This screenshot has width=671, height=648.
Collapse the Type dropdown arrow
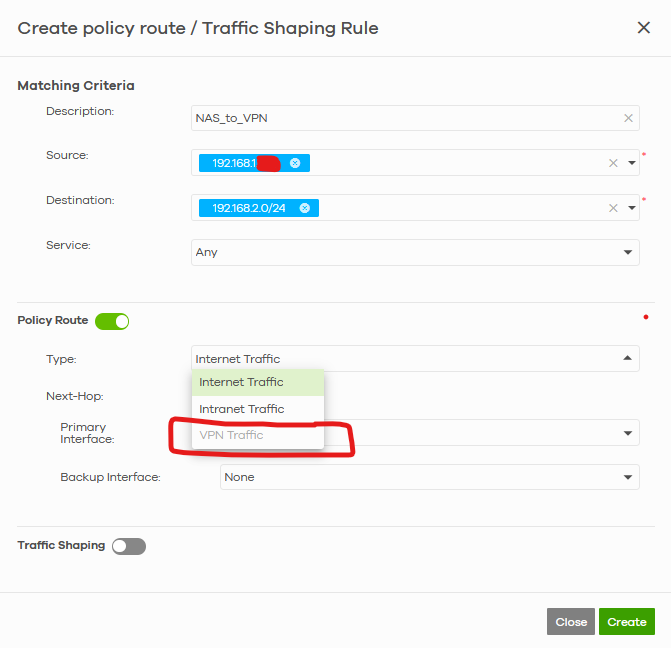coord(627,358)
